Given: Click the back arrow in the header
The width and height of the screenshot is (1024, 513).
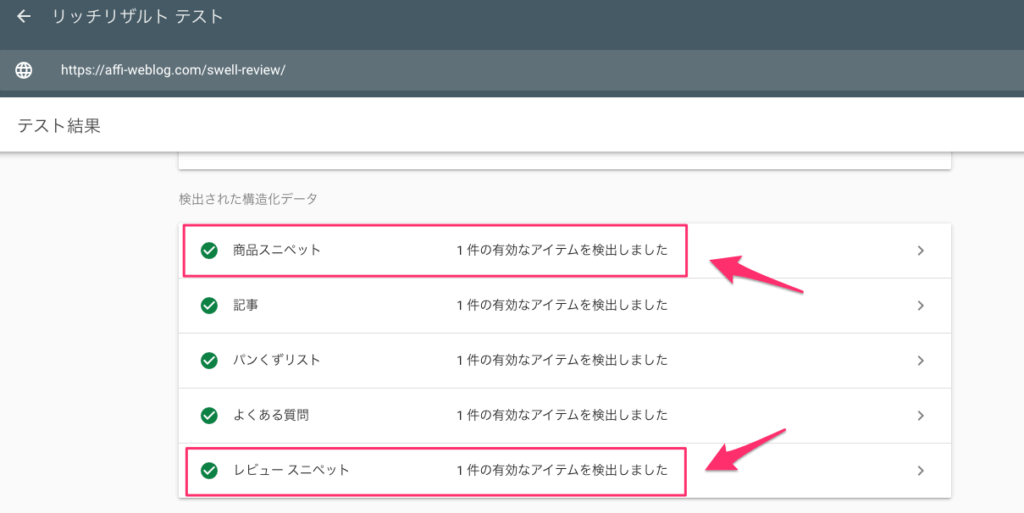Looking at the screenshot, I should (24, 16).
